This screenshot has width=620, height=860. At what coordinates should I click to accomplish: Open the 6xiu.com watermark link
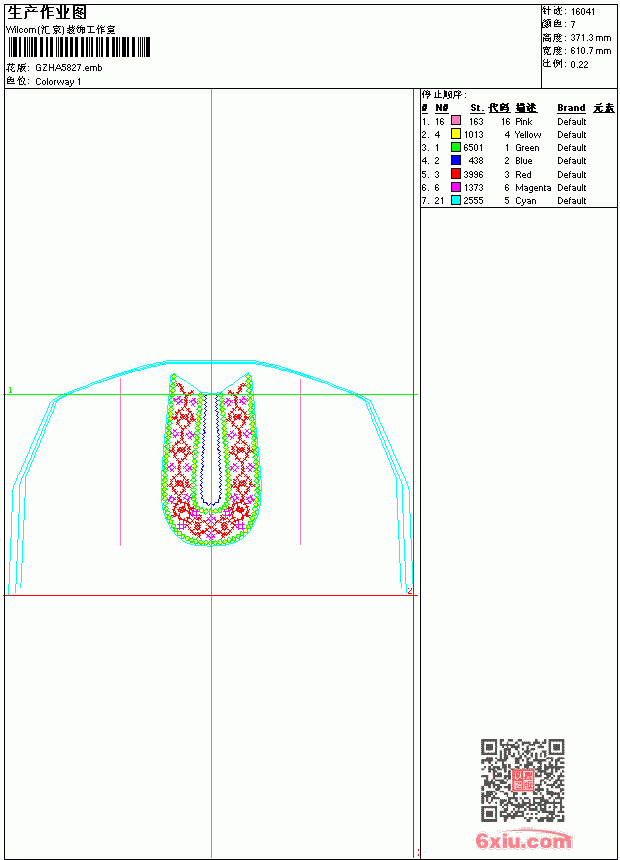523,840
